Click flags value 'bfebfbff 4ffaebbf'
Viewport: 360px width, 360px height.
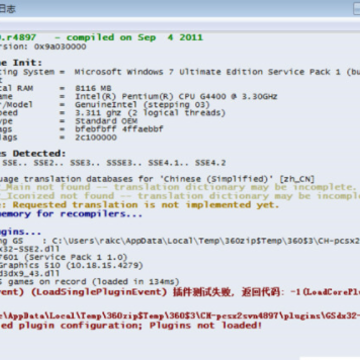tap(119, 129)
